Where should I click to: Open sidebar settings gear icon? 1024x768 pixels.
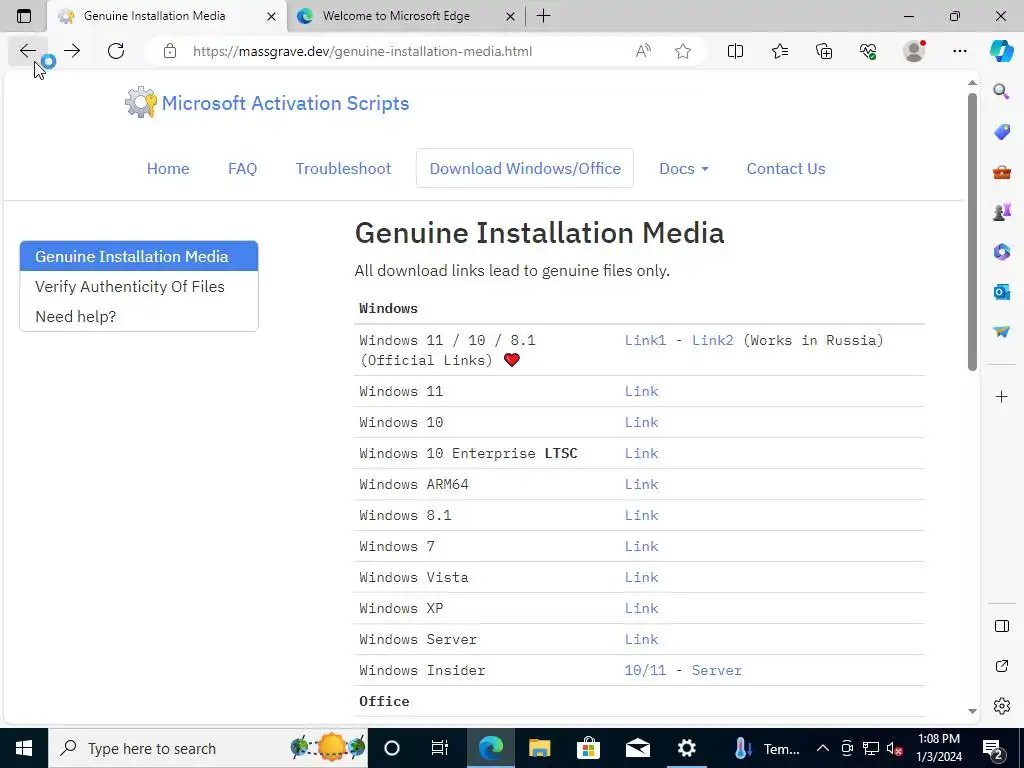click(x=1001, y=706)
